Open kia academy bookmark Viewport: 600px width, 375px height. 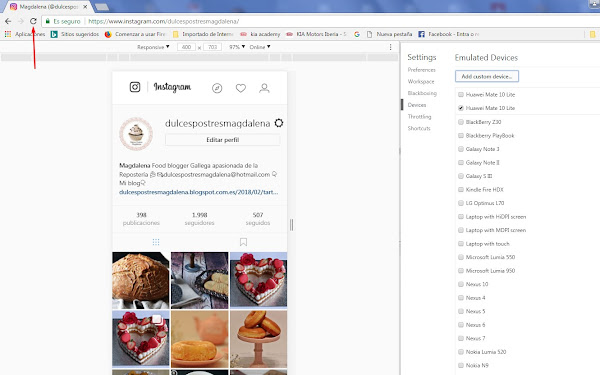(x=260, y=34)
